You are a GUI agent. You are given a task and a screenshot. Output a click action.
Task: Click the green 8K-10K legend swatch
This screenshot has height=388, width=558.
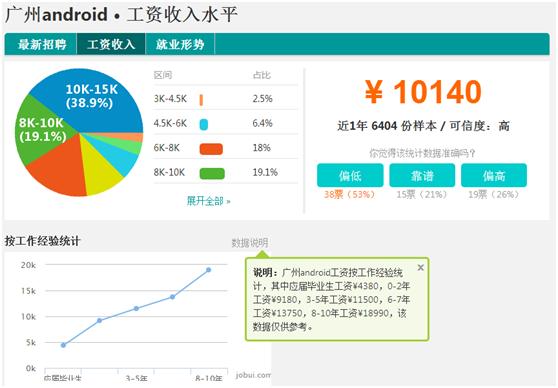(x=212, y=173)
